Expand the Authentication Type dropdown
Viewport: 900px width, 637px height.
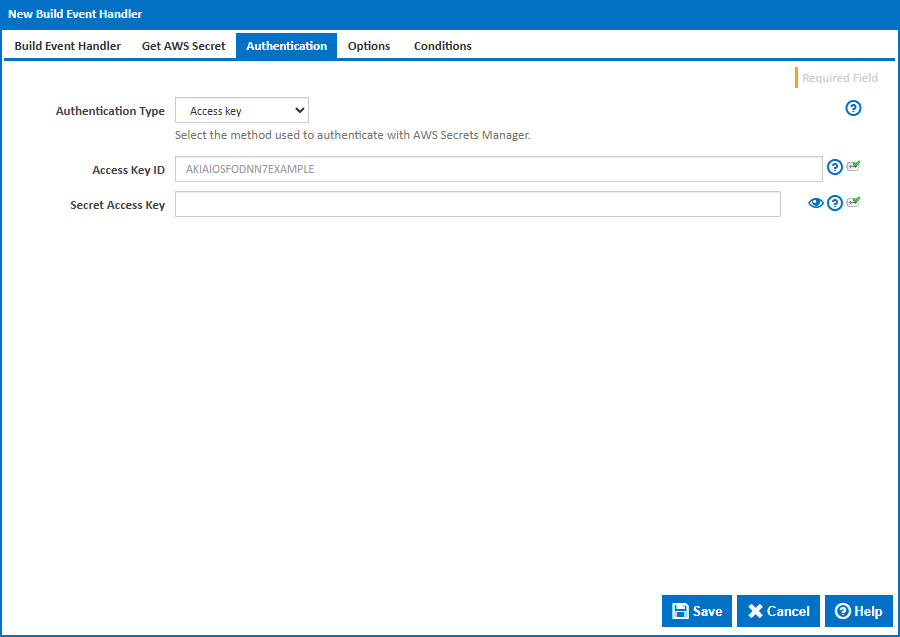[x=242, y=110]
